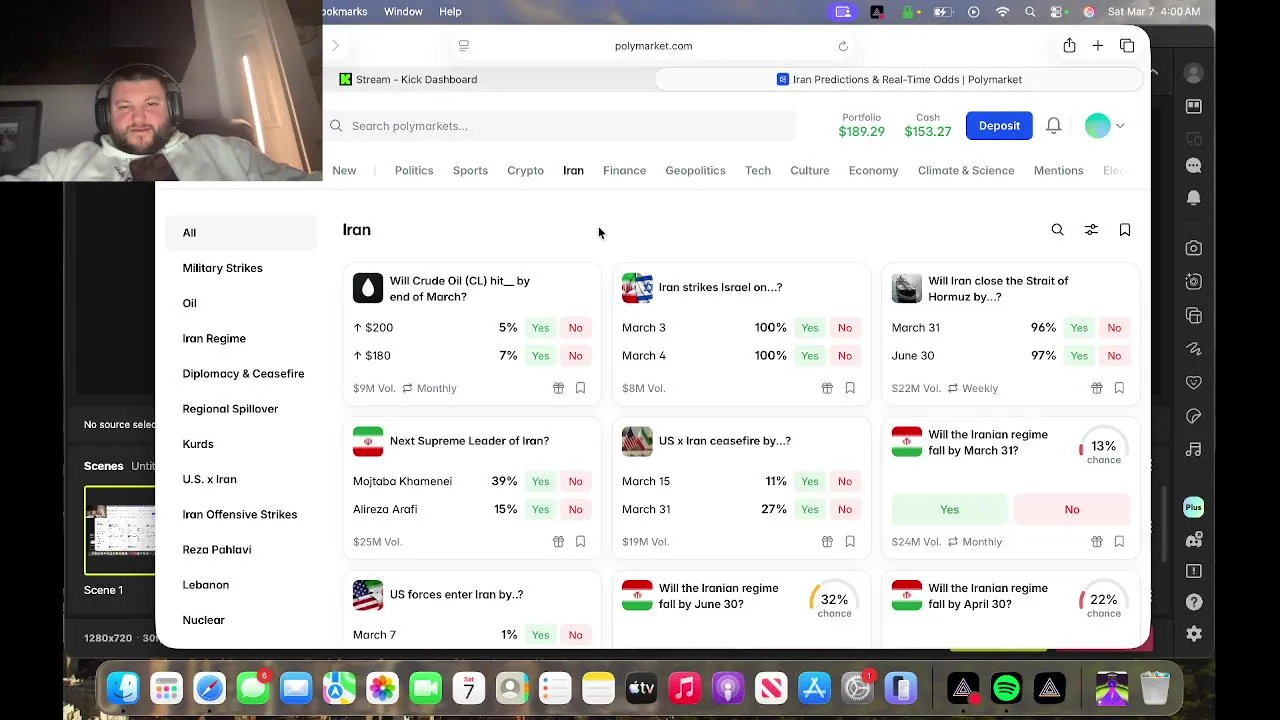Open Will Iran close the Strait of Hormuz market

998,289
